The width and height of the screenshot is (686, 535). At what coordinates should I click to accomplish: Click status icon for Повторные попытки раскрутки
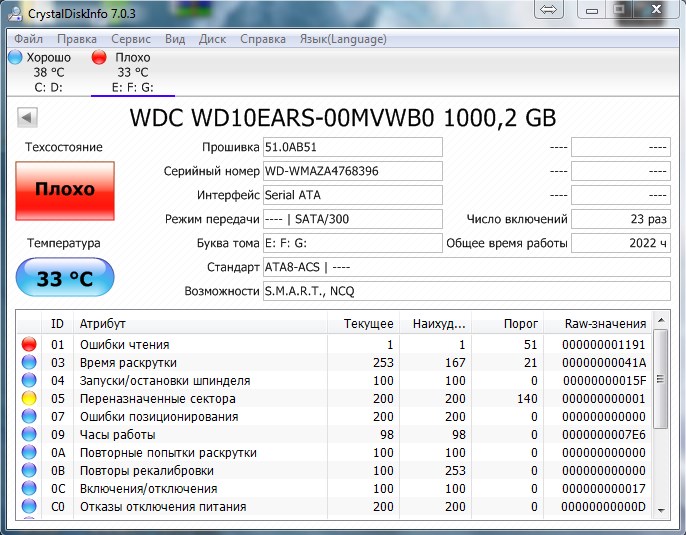point(29,452)
